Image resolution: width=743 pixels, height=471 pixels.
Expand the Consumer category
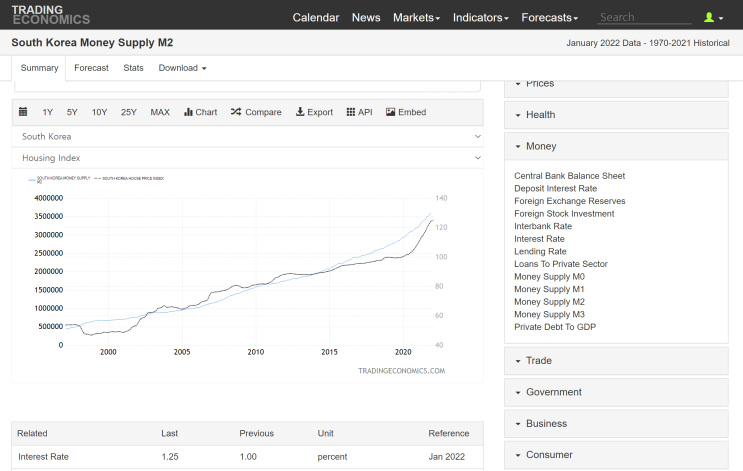(616, 454)
